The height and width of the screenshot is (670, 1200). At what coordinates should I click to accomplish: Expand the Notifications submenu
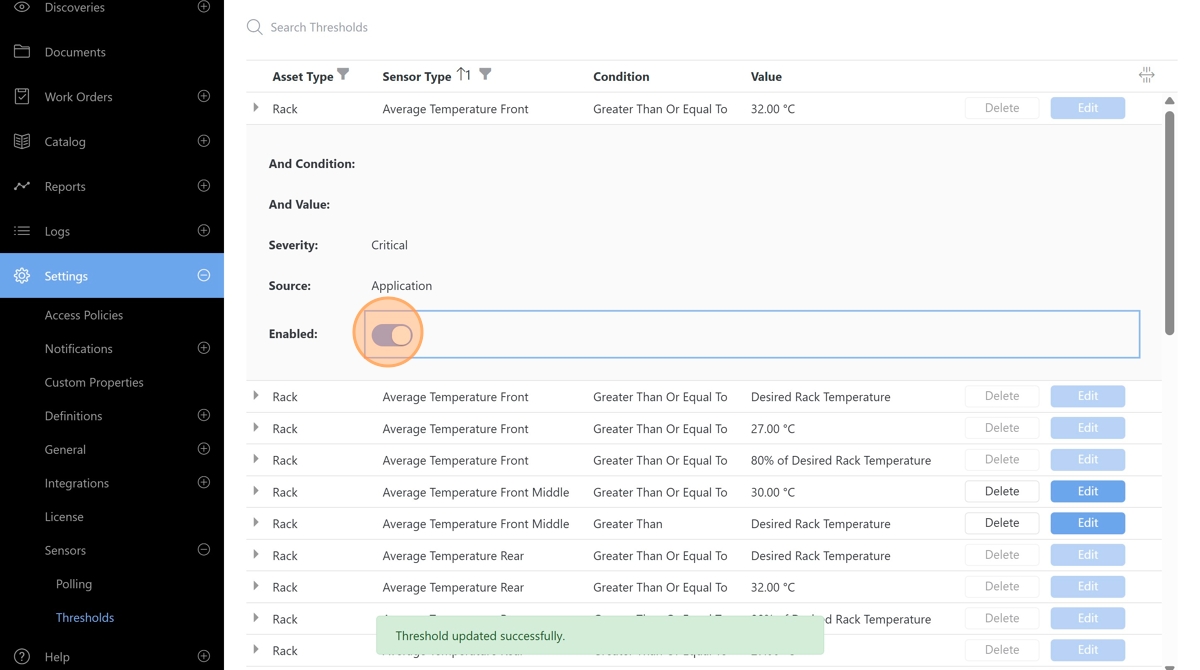click(x=204, y=348)
